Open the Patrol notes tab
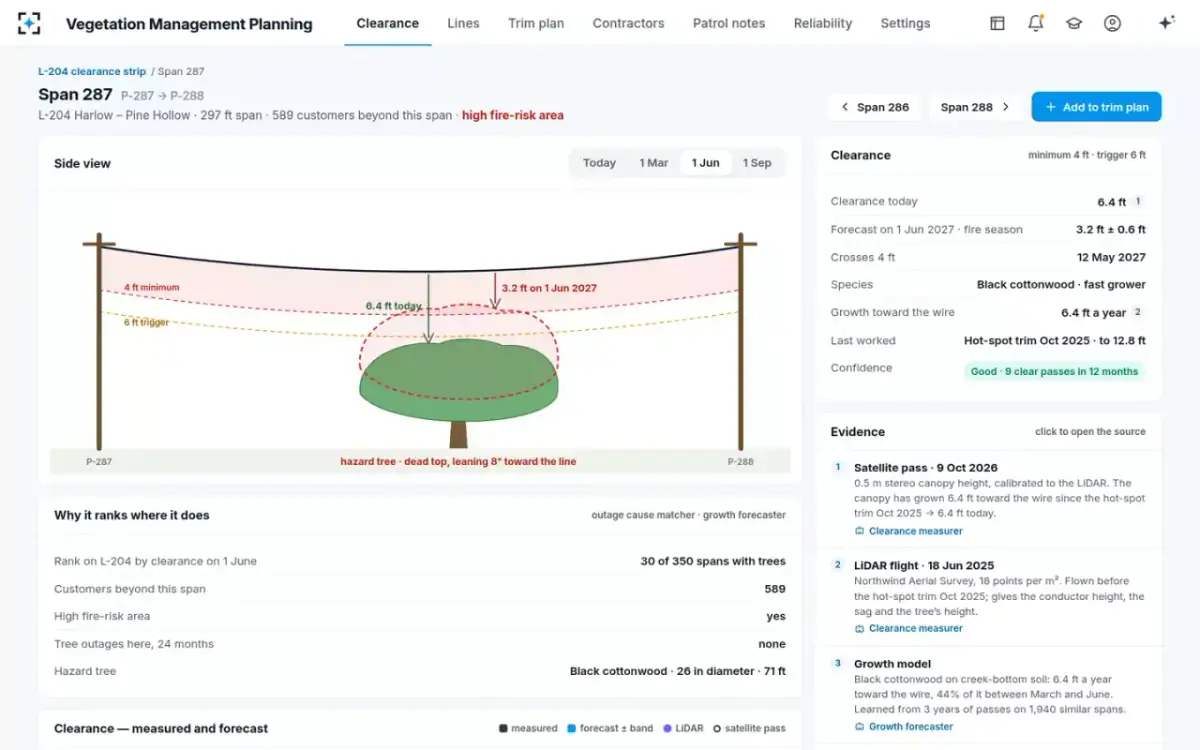 coord(729,23)
